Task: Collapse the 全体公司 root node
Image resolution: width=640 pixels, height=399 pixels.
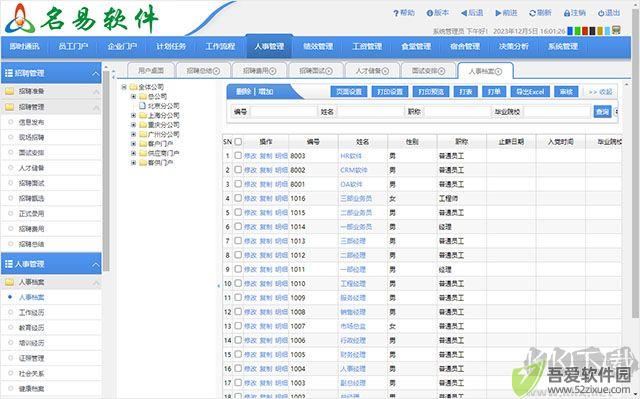Action: 124,87
